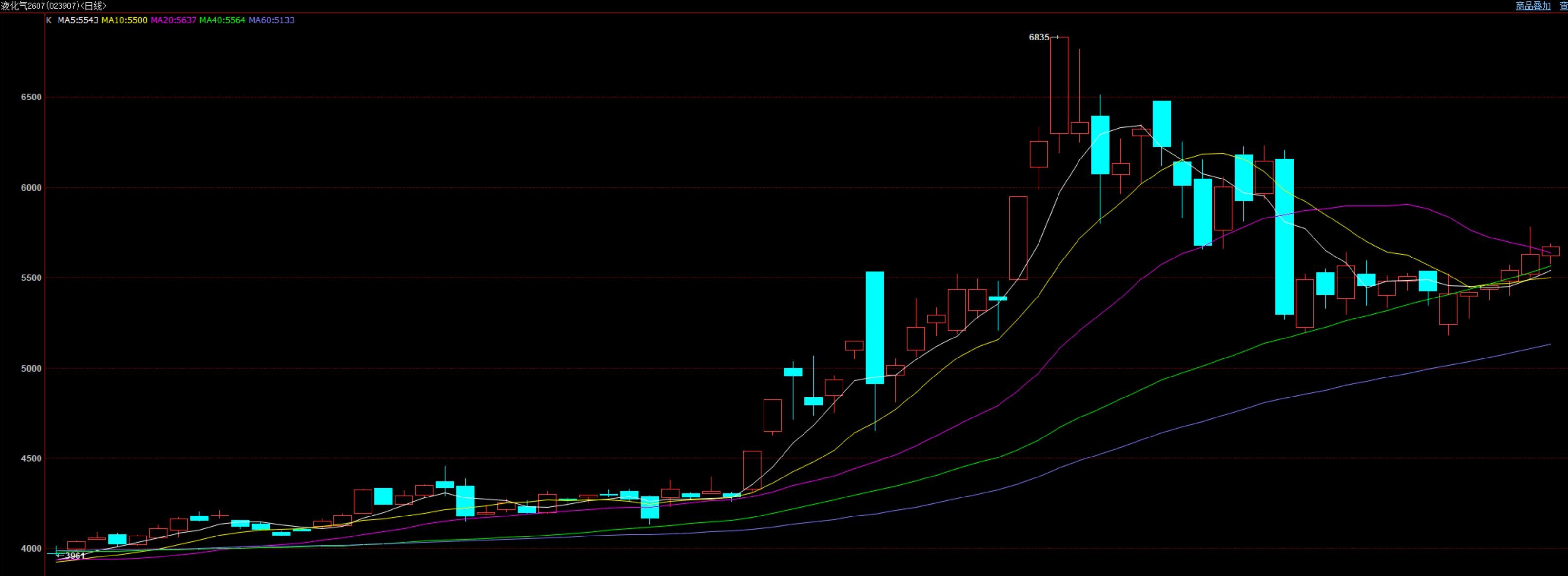This screenshot has height=576, width=1568.
Task: Click the partially visible 查 link at the top right edge
Action: click(1563, 6)
